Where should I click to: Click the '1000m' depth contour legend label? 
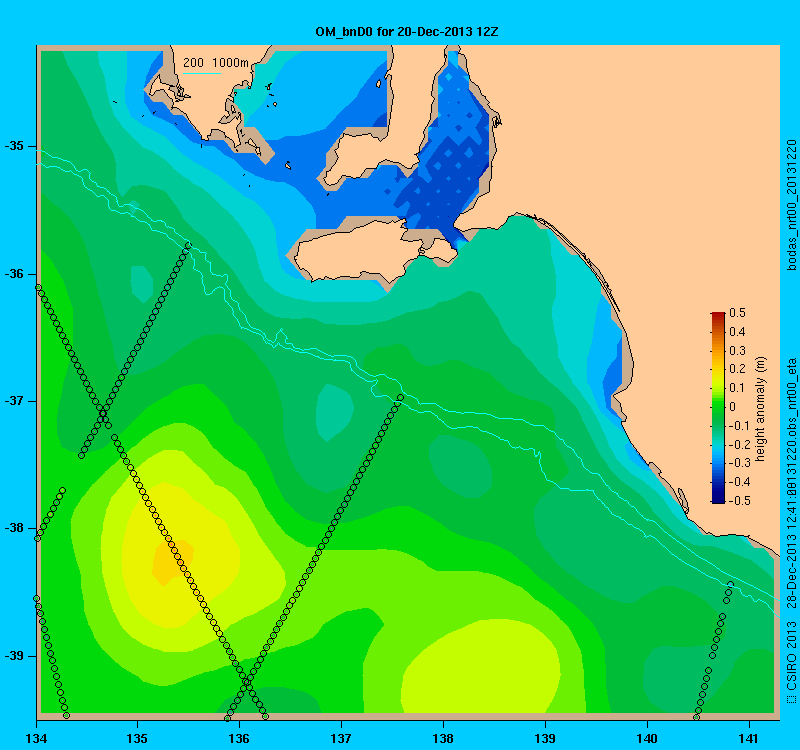[230, 63]
